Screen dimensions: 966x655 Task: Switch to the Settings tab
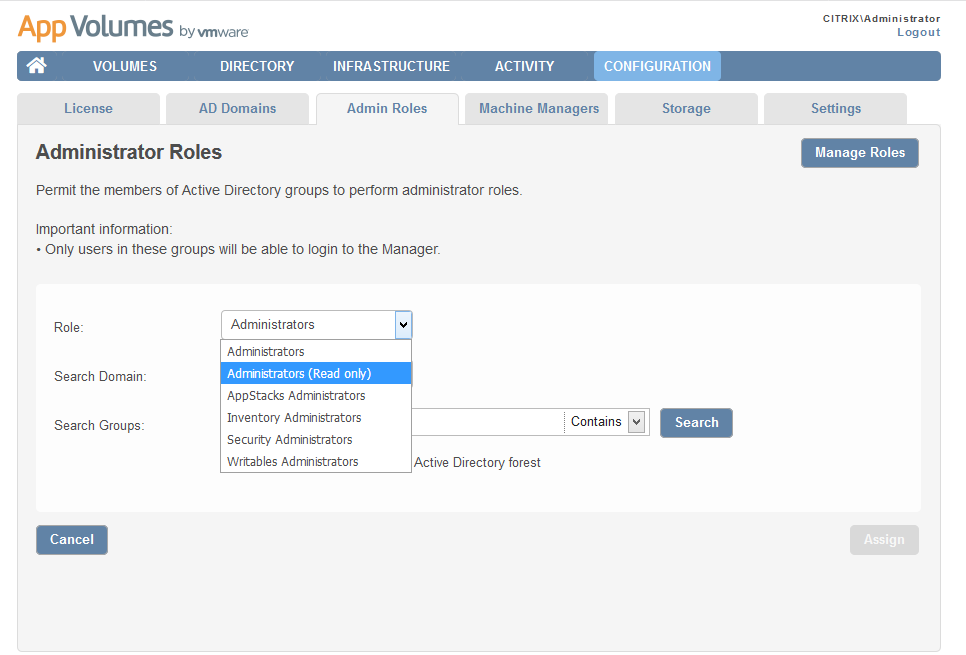pos(835,108)
